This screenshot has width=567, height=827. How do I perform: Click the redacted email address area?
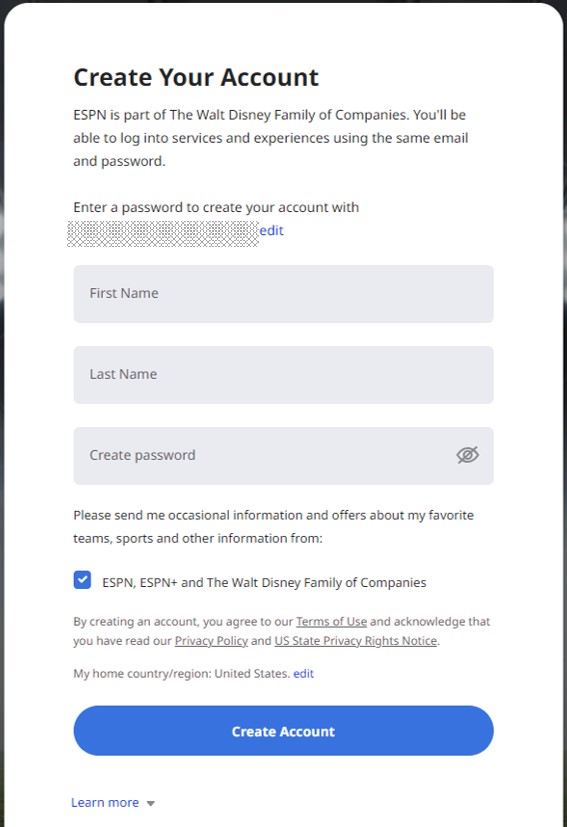pyautogui.click(x=163, y=234)
